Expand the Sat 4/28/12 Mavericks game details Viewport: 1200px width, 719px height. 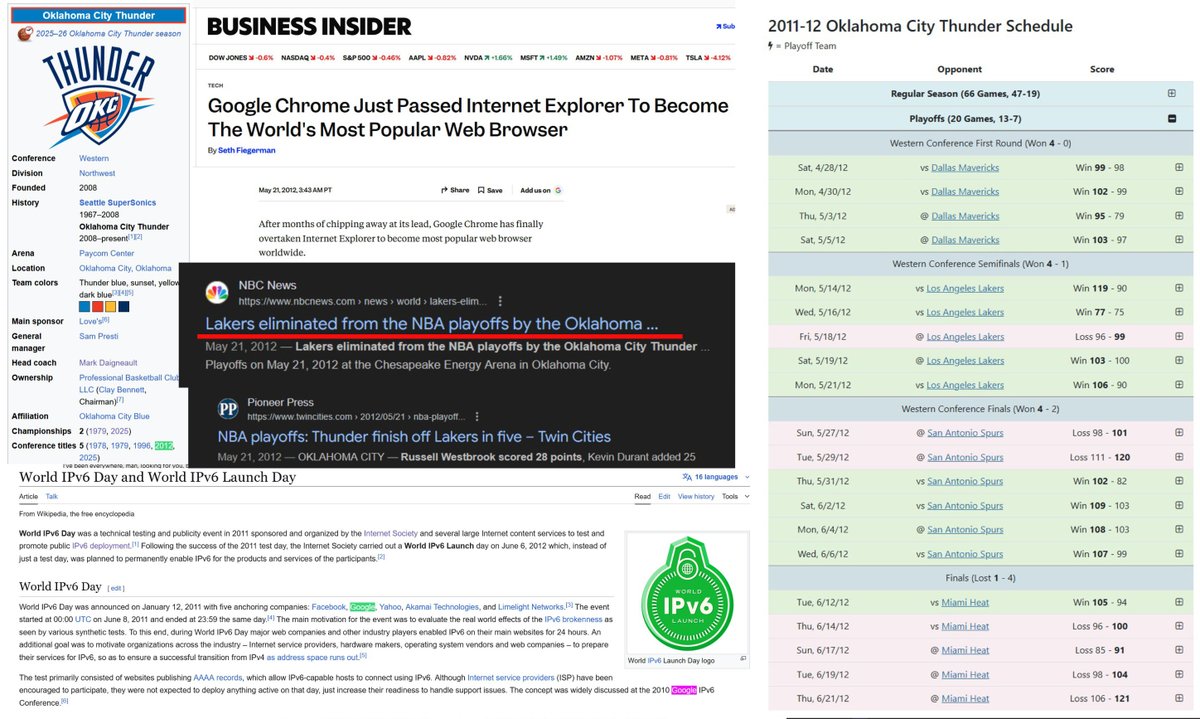tap(1179, 167)
